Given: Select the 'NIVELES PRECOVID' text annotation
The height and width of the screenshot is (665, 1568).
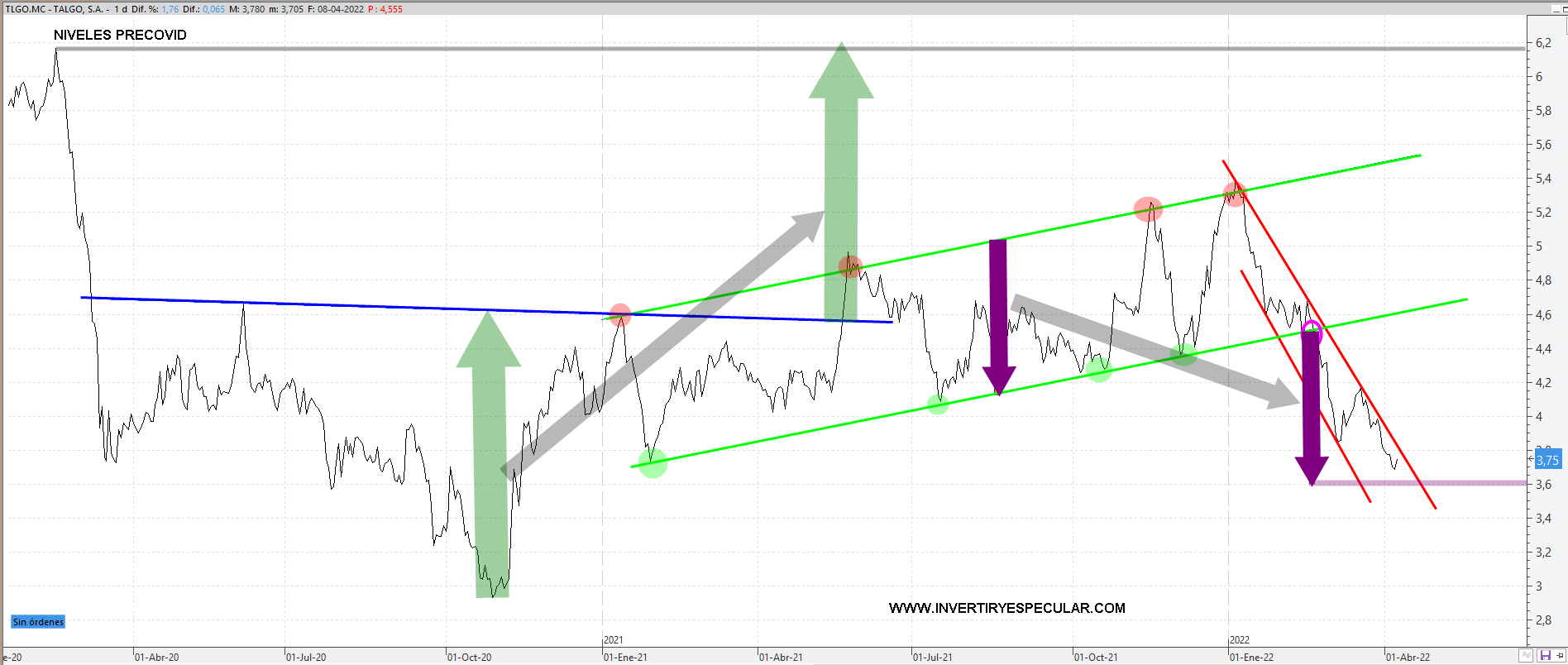Looking at the screenshot, I should click(120, 35).
